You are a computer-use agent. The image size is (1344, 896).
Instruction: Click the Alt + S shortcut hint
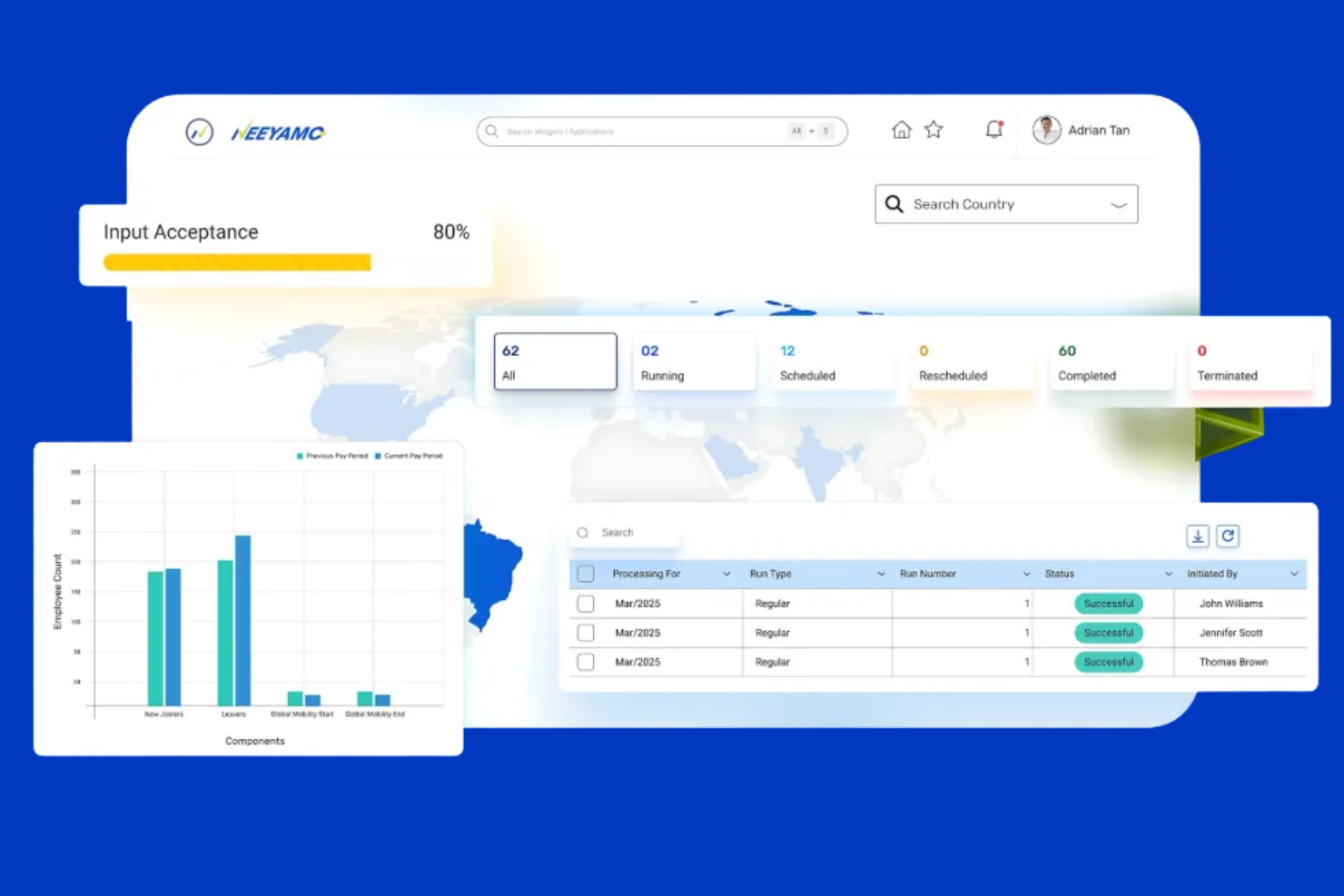(x=811, y=132)
